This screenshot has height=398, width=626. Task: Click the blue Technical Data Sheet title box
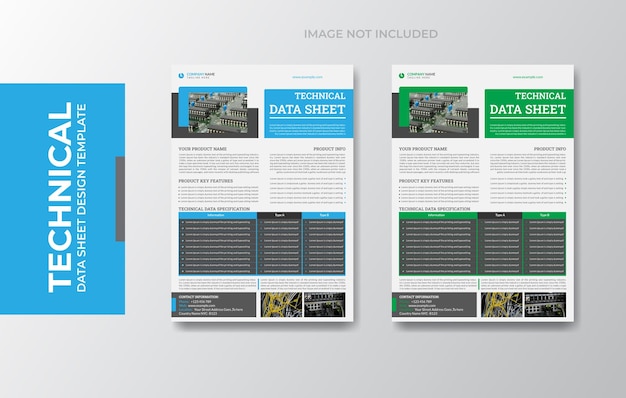coord(309,113)
